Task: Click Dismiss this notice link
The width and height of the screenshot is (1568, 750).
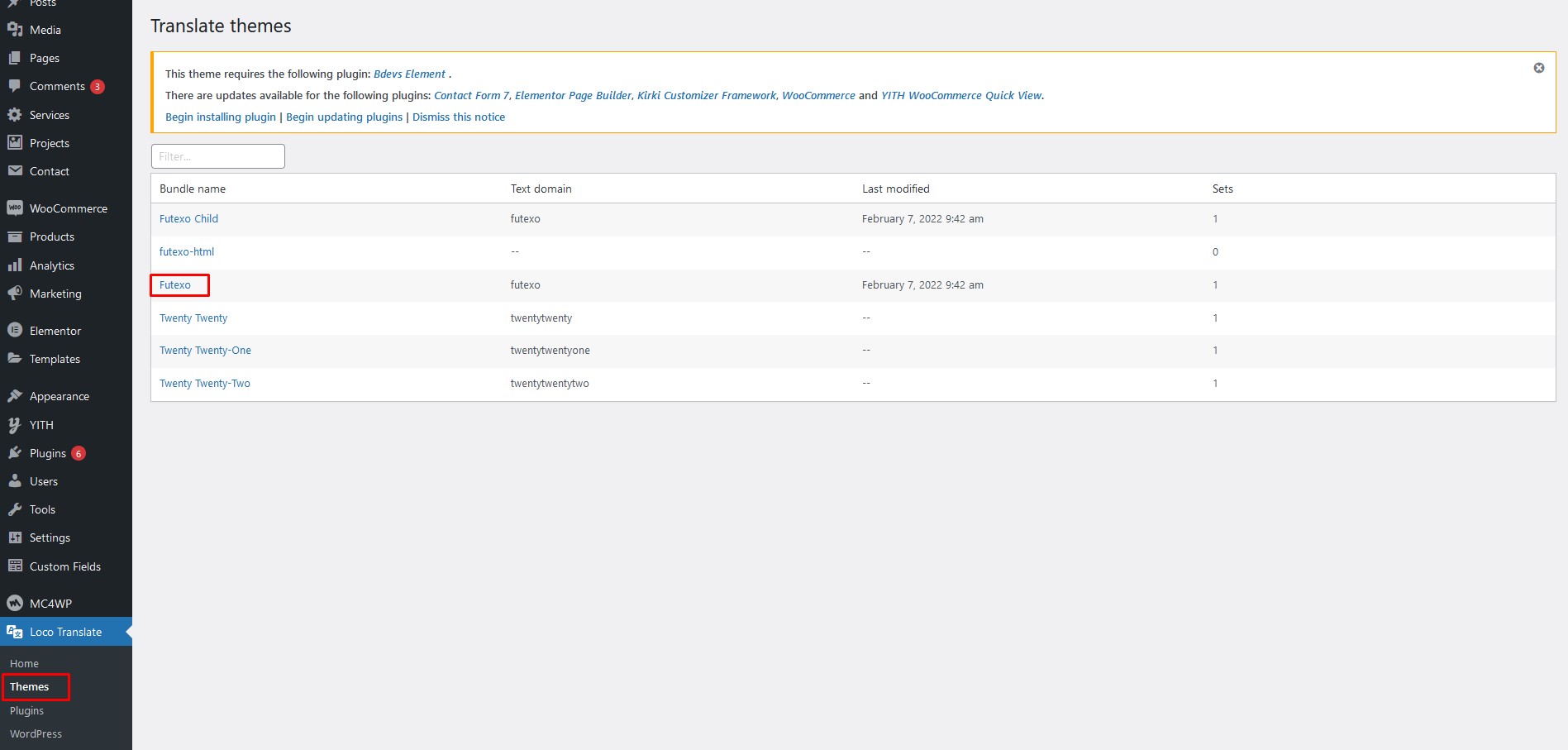Action: pos(458,117)
